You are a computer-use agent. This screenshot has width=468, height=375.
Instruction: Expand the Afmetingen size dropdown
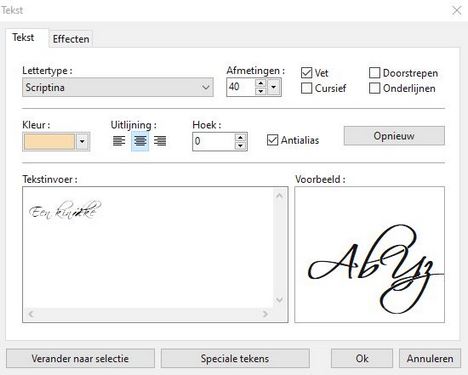click(274, 87)
